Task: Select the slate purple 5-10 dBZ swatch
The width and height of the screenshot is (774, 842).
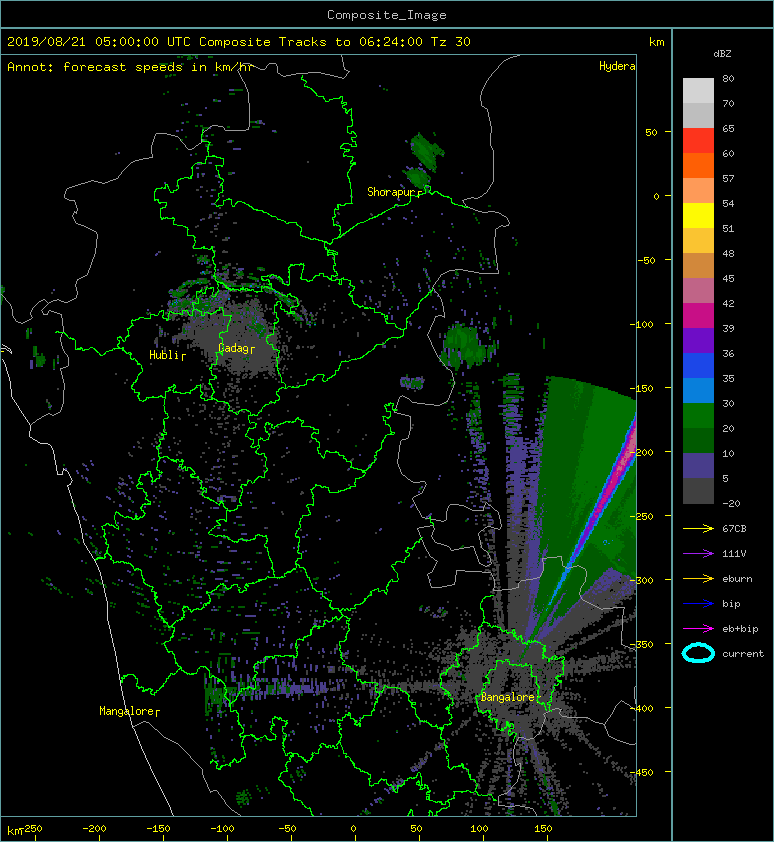Action: [698, 465]
